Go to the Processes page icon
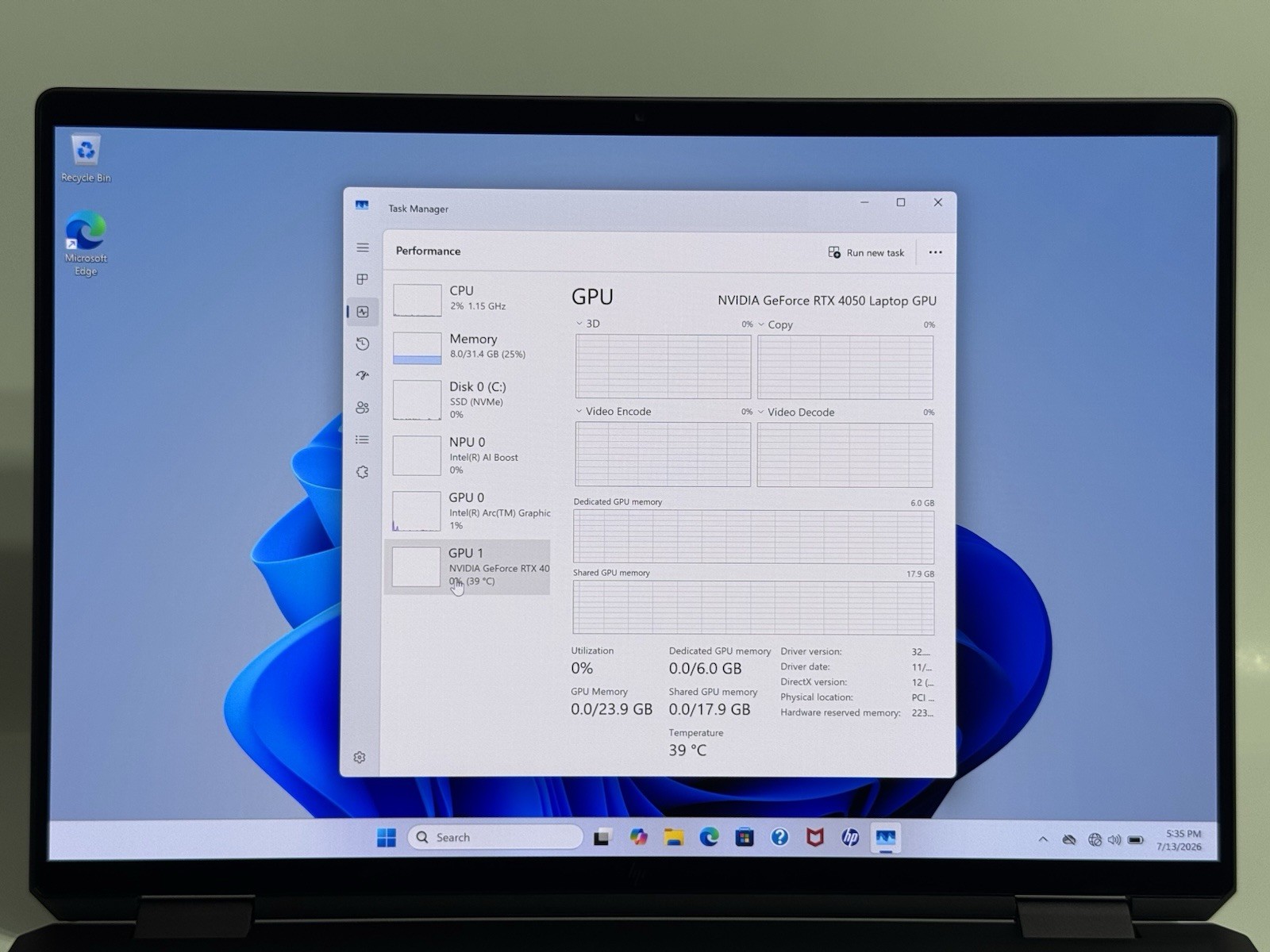 coord(363,279)
